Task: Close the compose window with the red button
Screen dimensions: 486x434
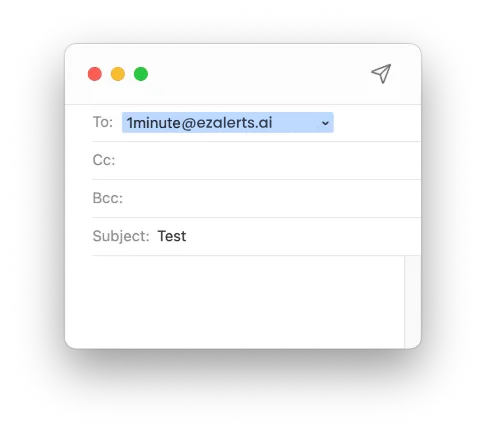Action: point(95,74)
